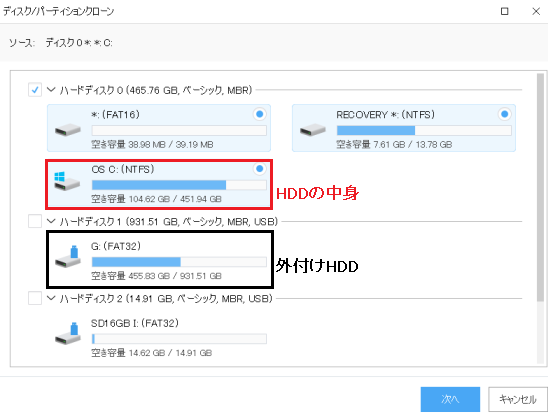Image resolution: width=548 pixels, height=419 pixels.
Task: Click the OS C: Windows drive icon
Action: 67,181
